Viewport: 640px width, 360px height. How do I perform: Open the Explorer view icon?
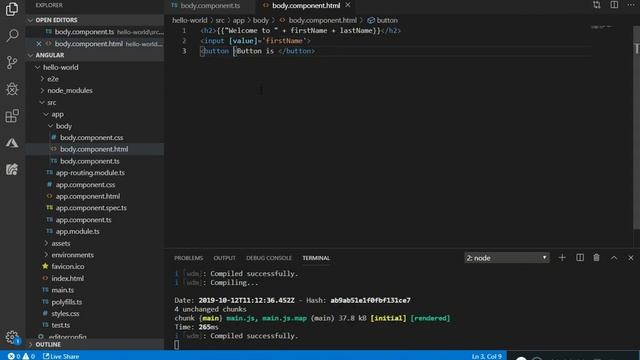tap(12, 9)
